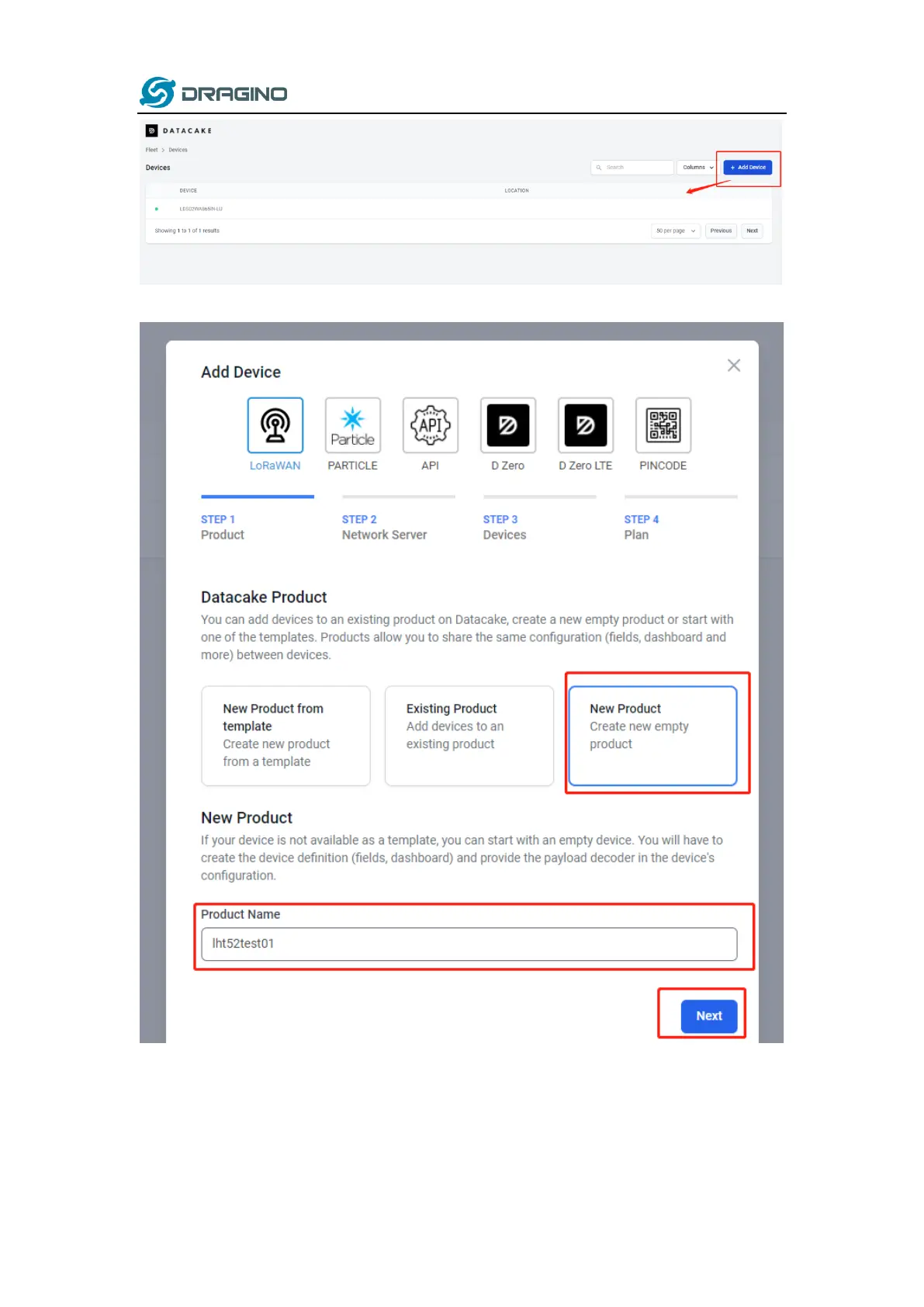Open the Fleet breadcrumb link
This screenshot has width=924, height=1307.
pos(151,150)
